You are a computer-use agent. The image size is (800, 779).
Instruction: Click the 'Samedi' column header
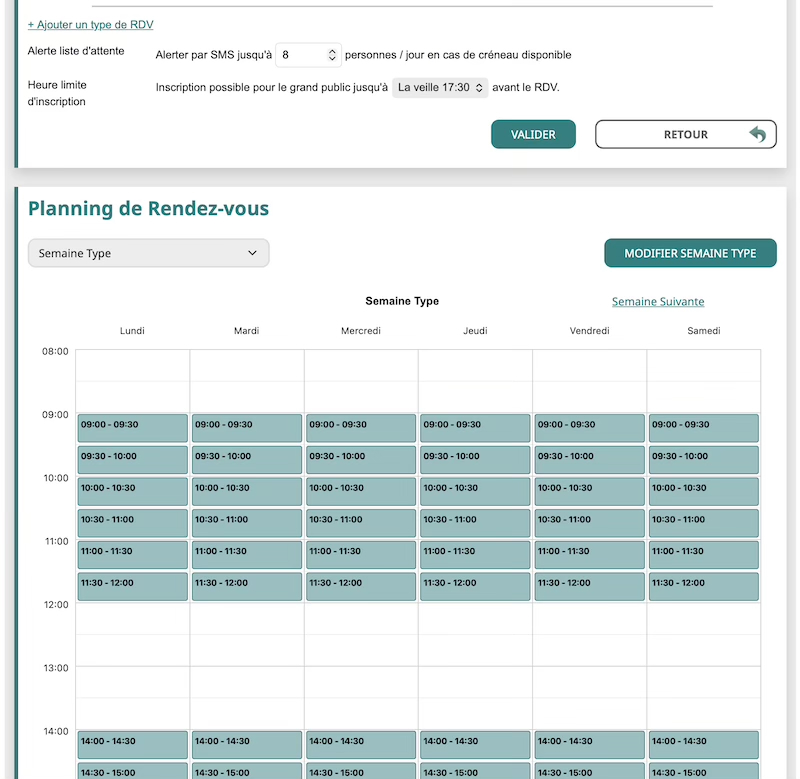704,331
